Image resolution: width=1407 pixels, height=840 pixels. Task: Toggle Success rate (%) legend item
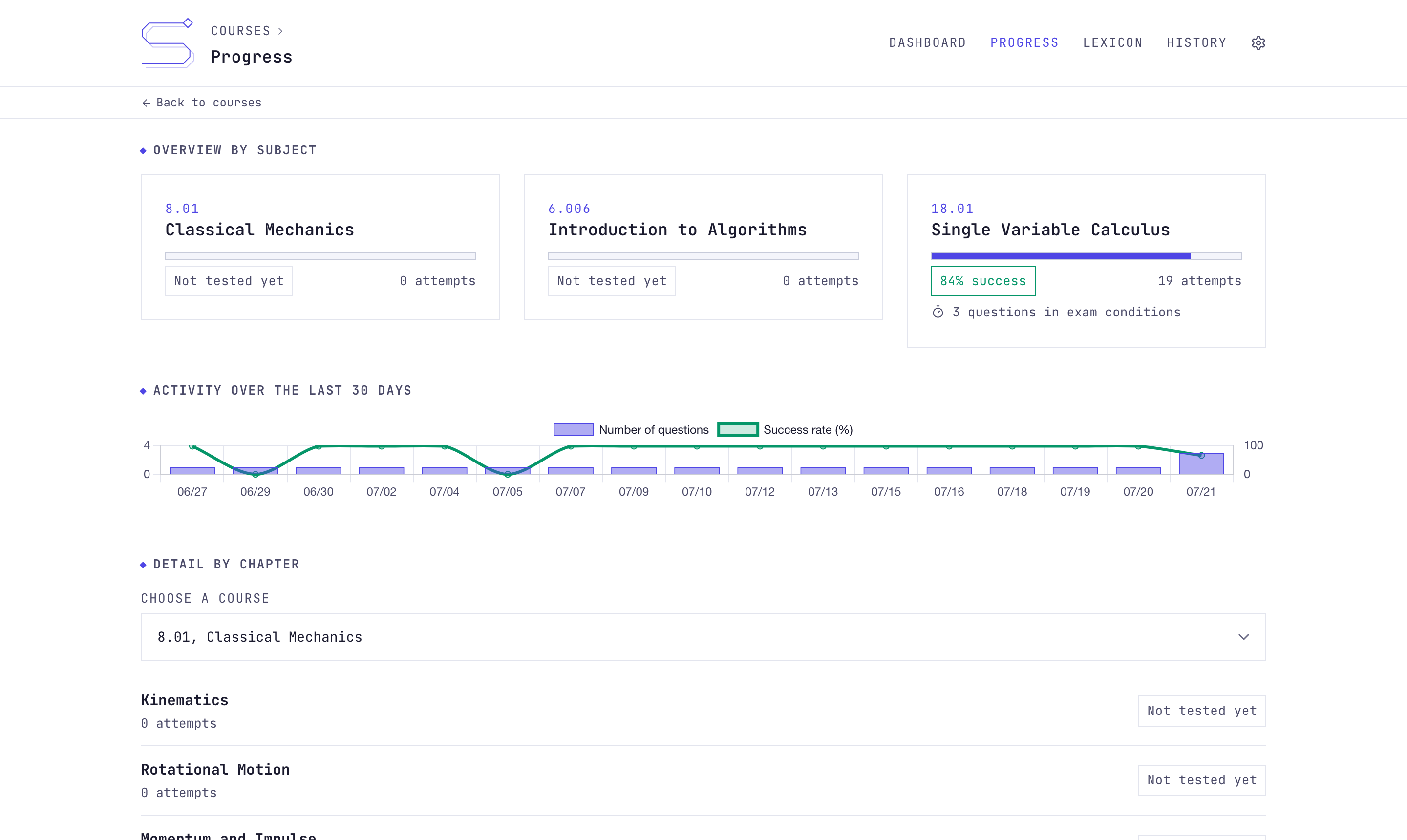[x=785, y=430]
